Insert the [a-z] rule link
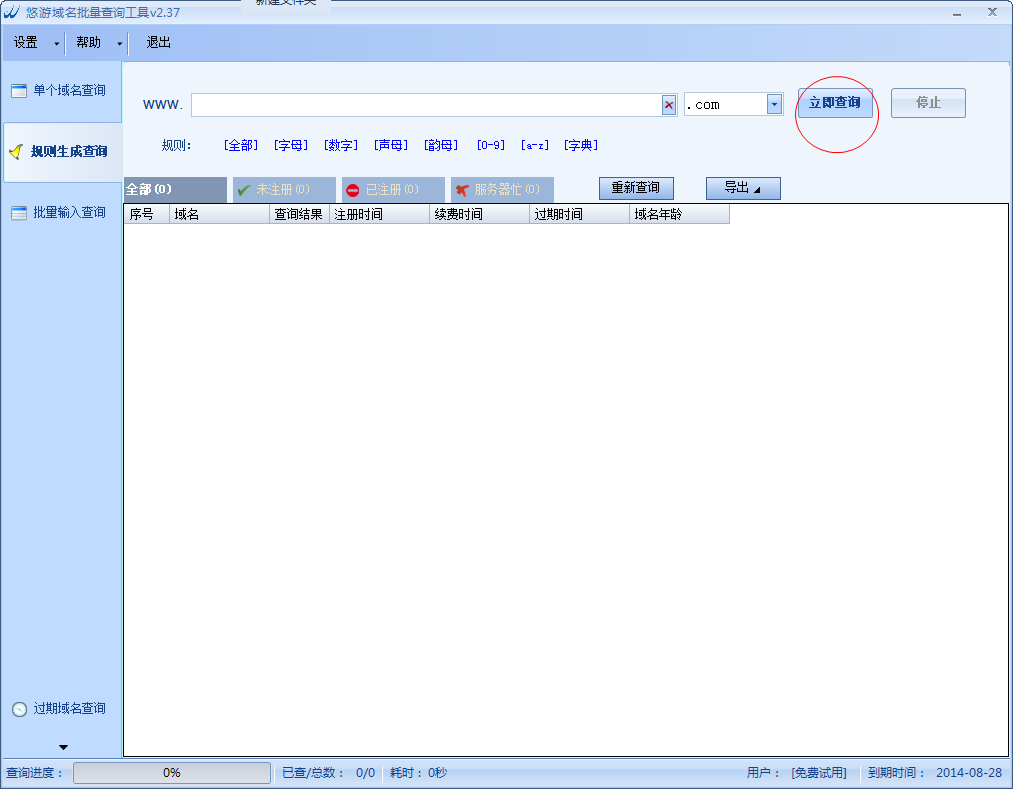This screenshot has width=1013, height=789. [x=535, y=145]
